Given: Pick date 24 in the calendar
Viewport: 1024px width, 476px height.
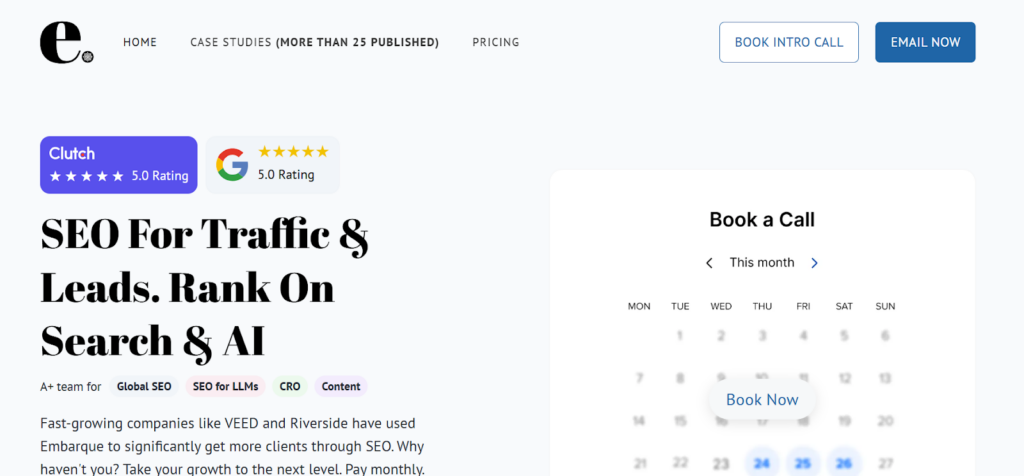Looking at the screenshot, I should pyautogui.click(x=762, y=464).
